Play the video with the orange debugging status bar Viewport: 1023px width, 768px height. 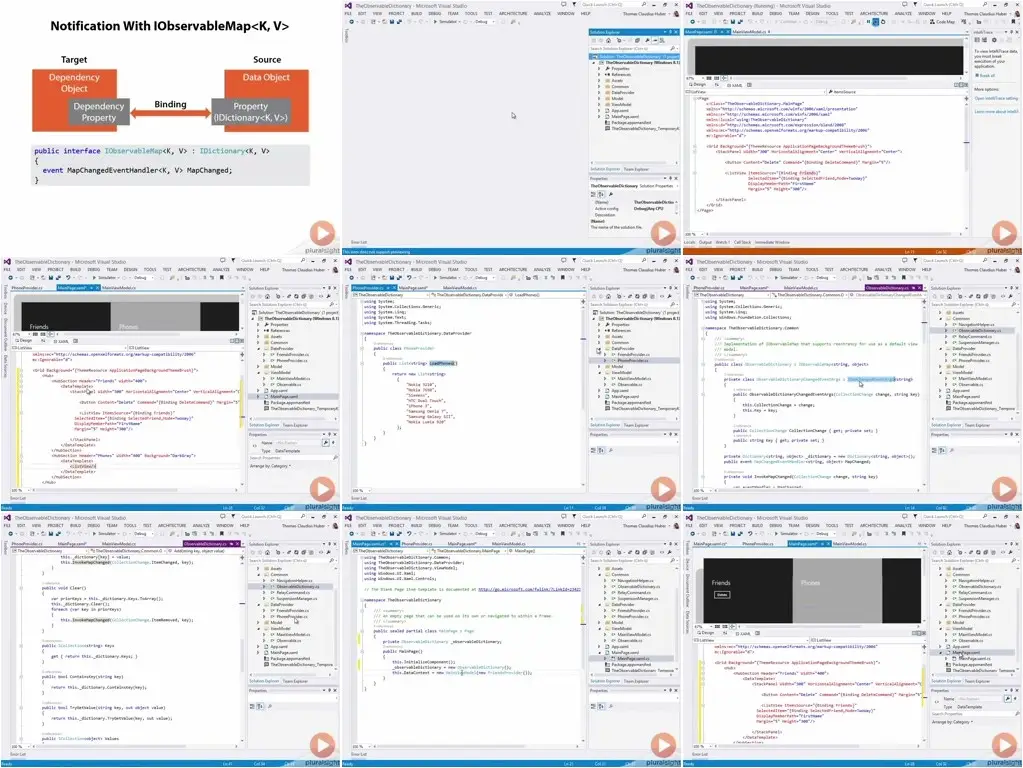(x=1004, y=233)
